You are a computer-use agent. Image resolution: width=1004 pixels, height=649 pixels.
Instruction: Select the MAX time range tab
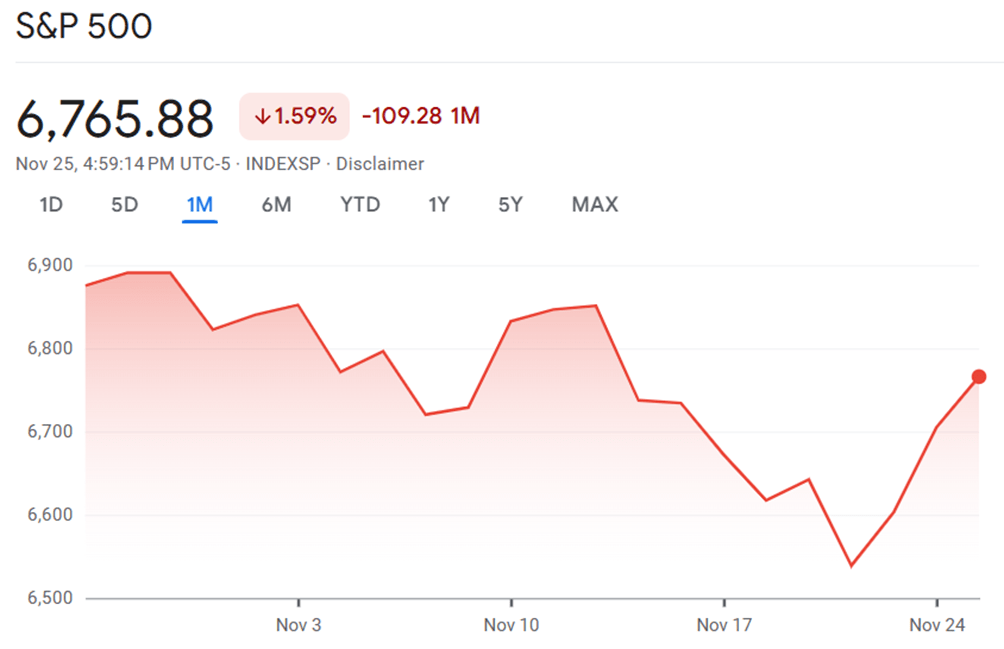595,205
